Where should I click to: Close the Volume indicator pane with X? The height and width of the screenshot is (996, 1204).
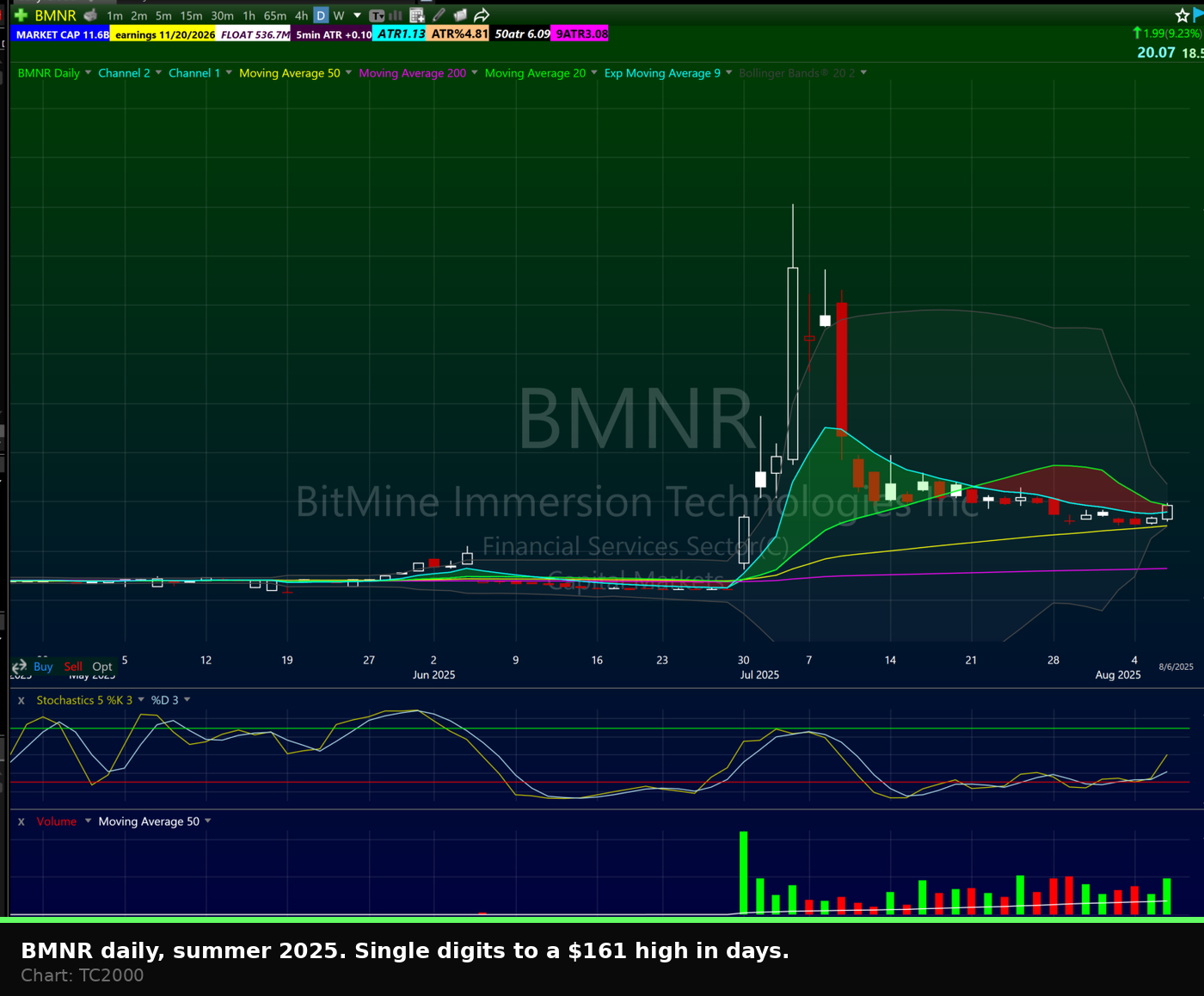point(21,822)
